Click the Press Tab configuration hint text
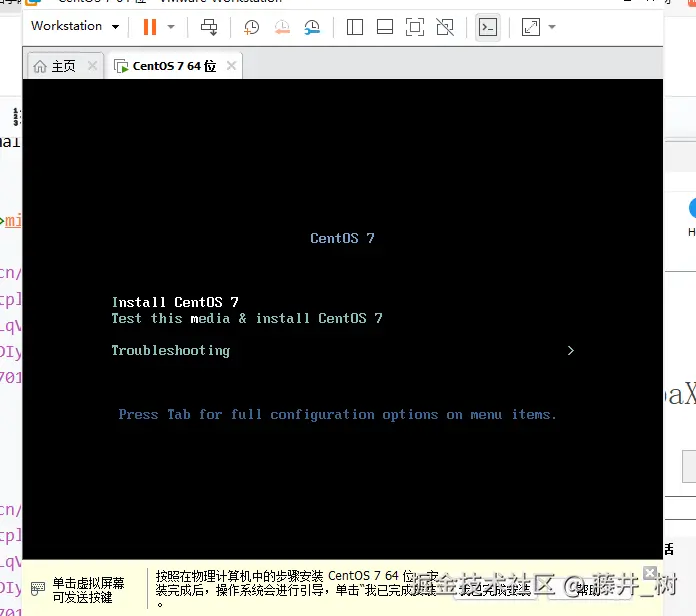This screenshot has width=696, height=616. (x=337, y=415)
